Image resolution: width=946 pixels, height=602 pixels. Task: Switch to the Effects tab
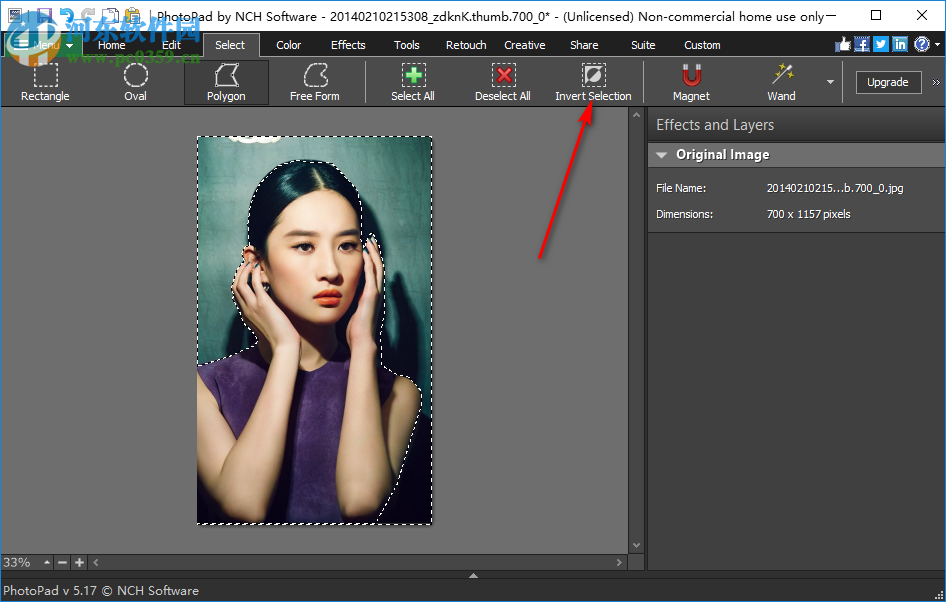347,45
